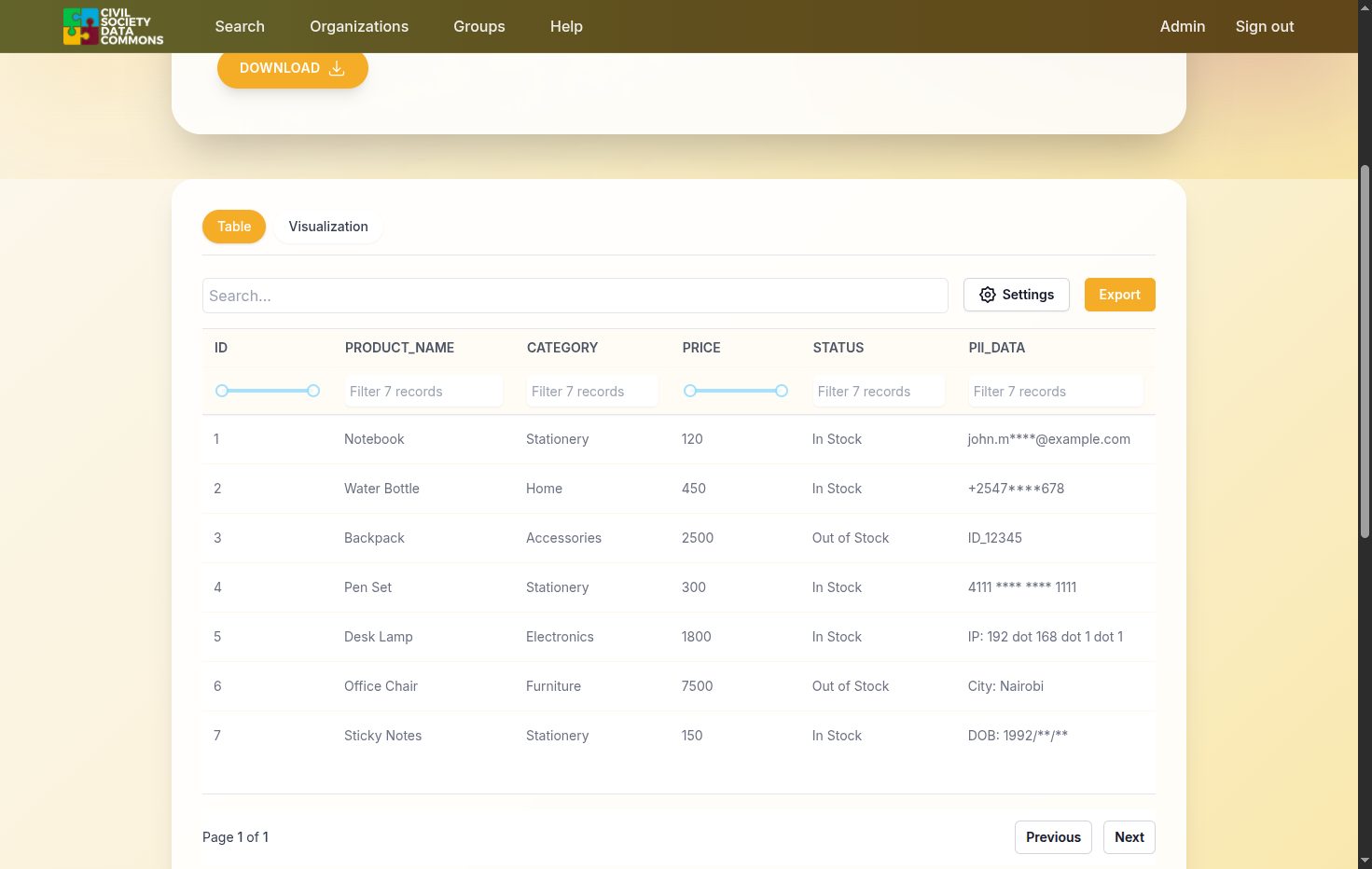Click the PRICE range slider left handle

(690, 391)
